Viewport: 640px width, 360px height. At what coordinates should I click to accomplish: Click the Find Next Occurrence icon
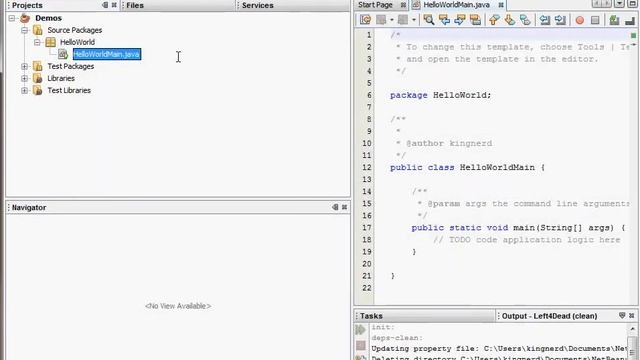(460, 20)
